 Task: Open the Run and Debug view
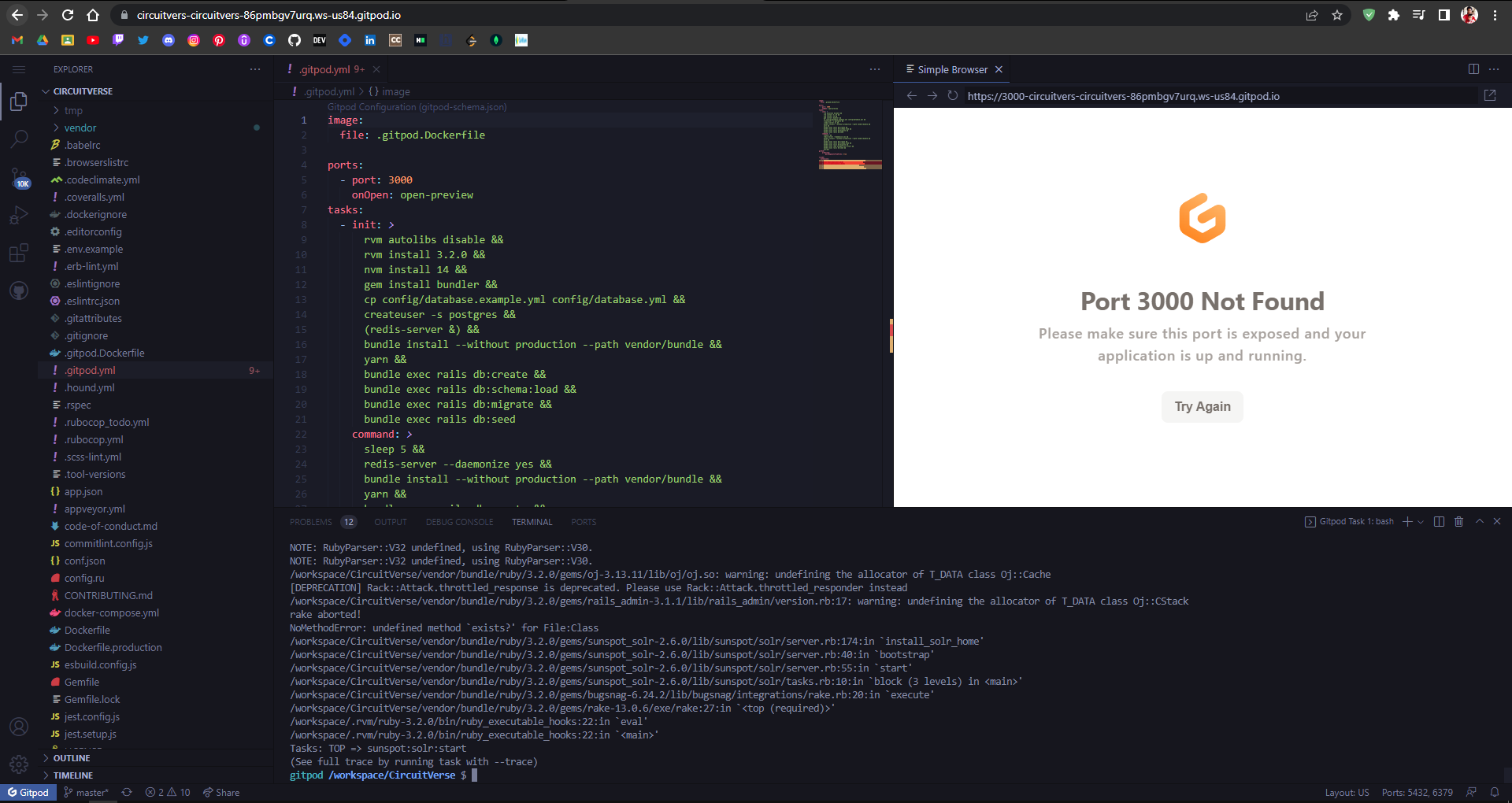[x=18, y=215]
